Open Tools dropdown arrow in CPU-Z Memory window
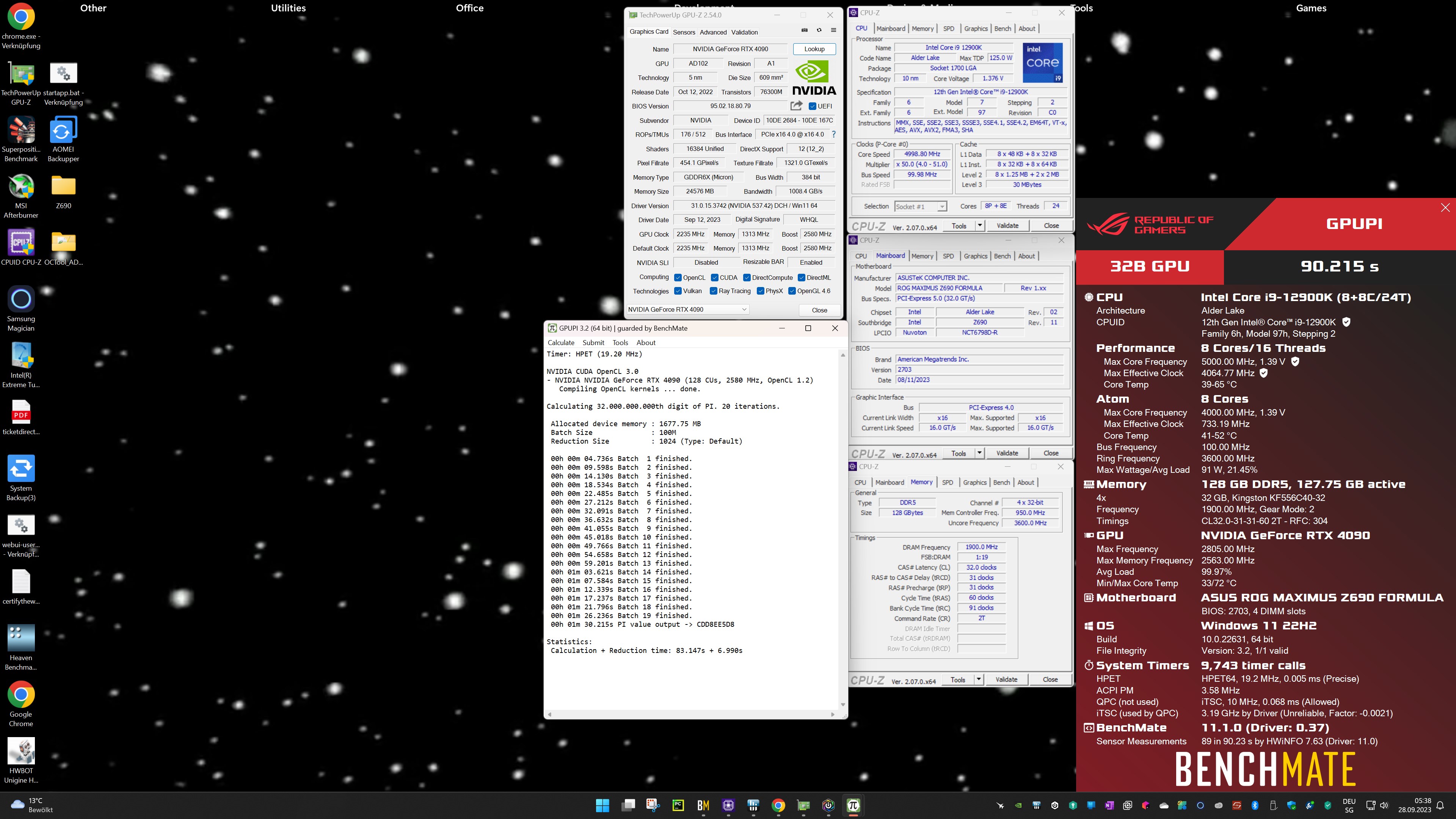Image resolution: width=1456 pixels, height=819 pixels. (x=978, y=679)
